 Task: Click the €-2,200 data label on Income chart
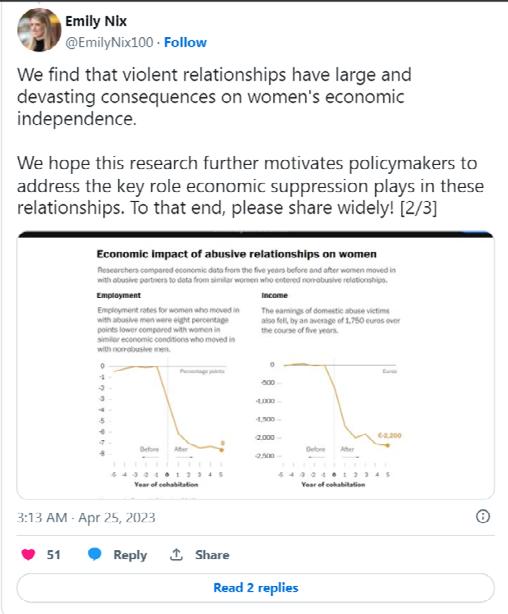pos(389,435)
